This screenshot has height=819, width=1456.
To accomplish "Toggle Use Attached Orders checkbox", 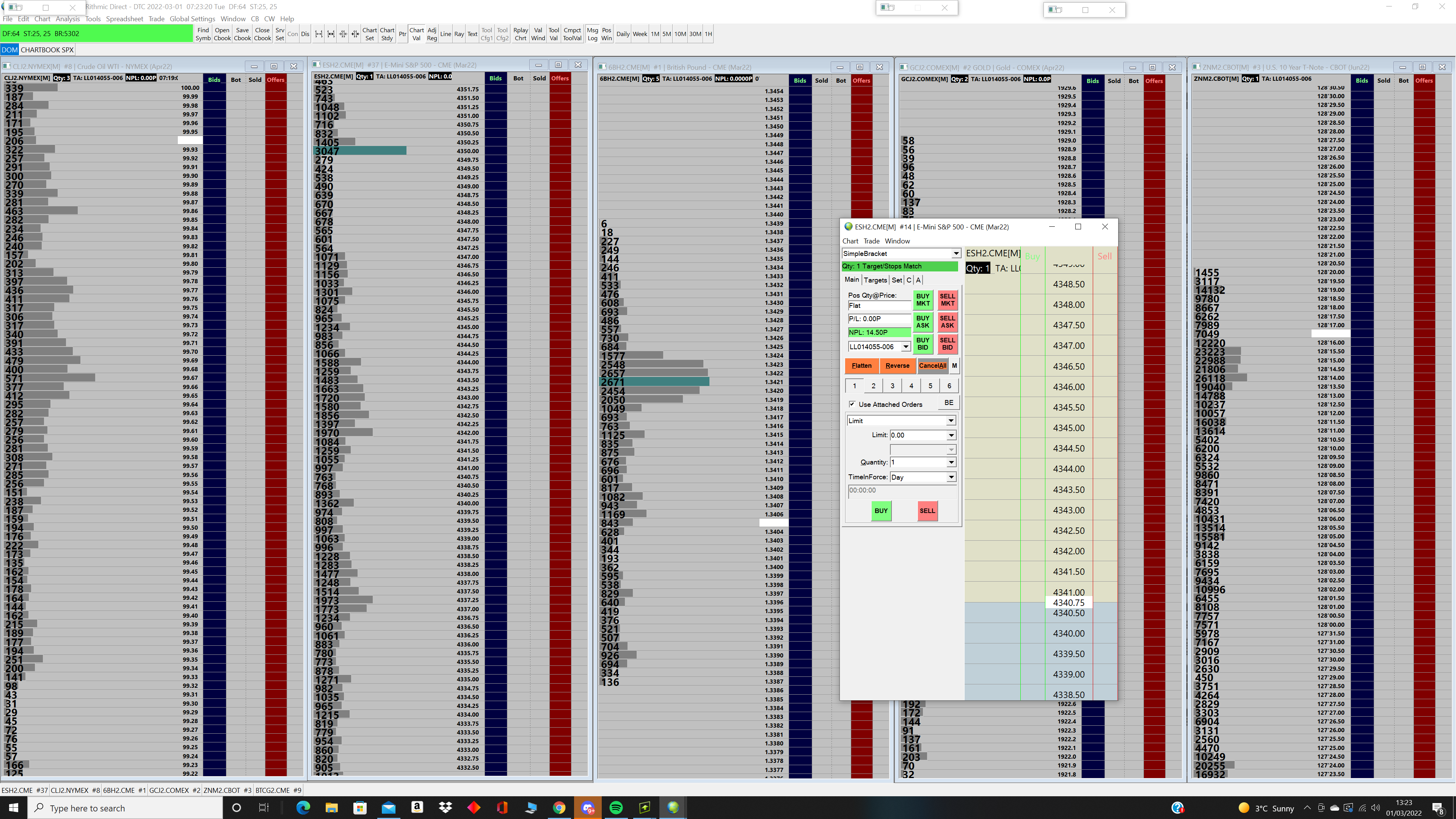I will click(x=852, y=404).
